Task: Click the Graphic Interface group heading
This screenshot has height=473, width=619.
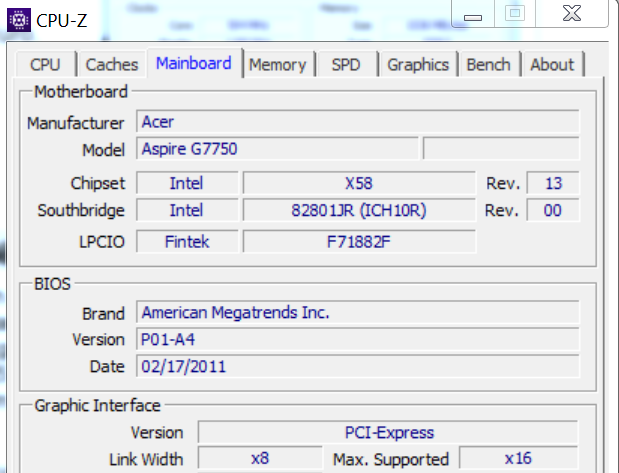Action: point(98,405)
